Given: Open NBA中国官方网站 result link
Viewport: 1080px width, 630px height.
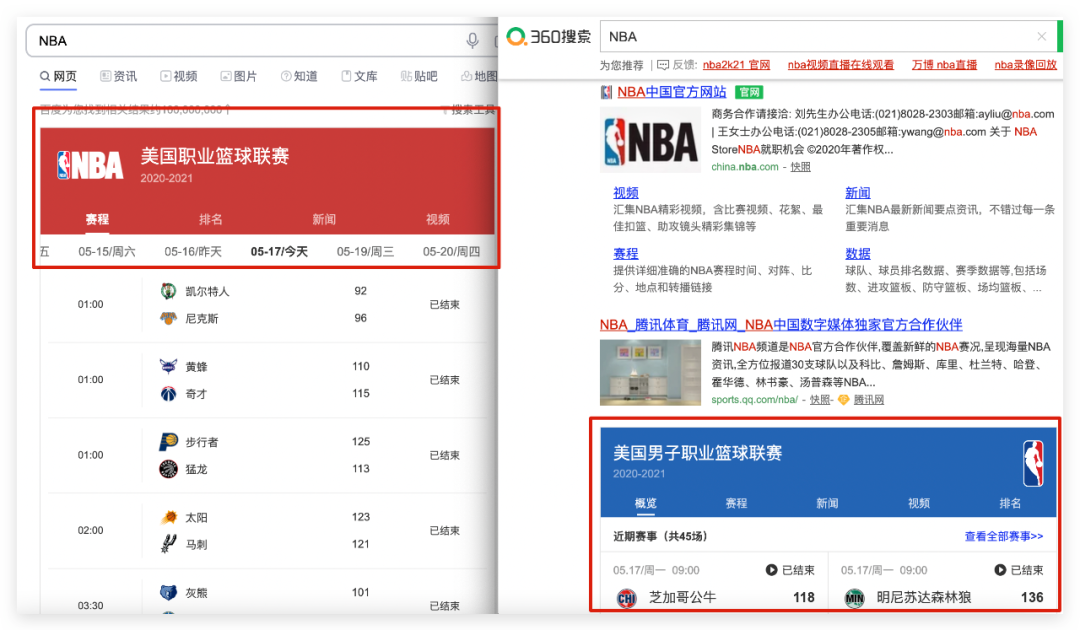Looking at the screenshot, I should pos(672,92).
